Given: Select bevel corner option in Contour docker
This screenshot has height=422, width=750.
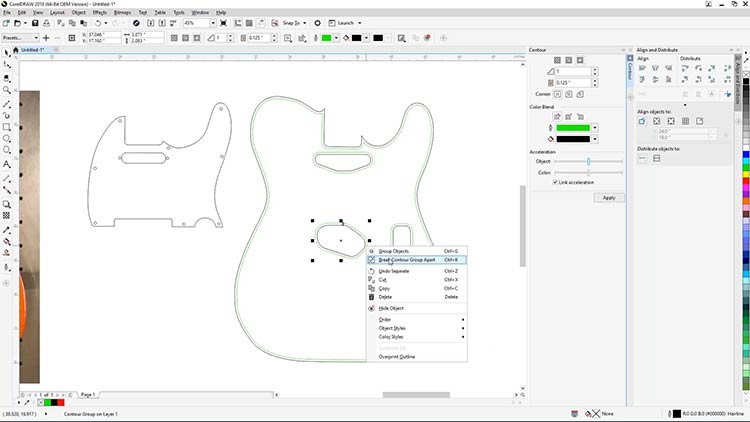Looking at the screenshot, I should (580, 94).
